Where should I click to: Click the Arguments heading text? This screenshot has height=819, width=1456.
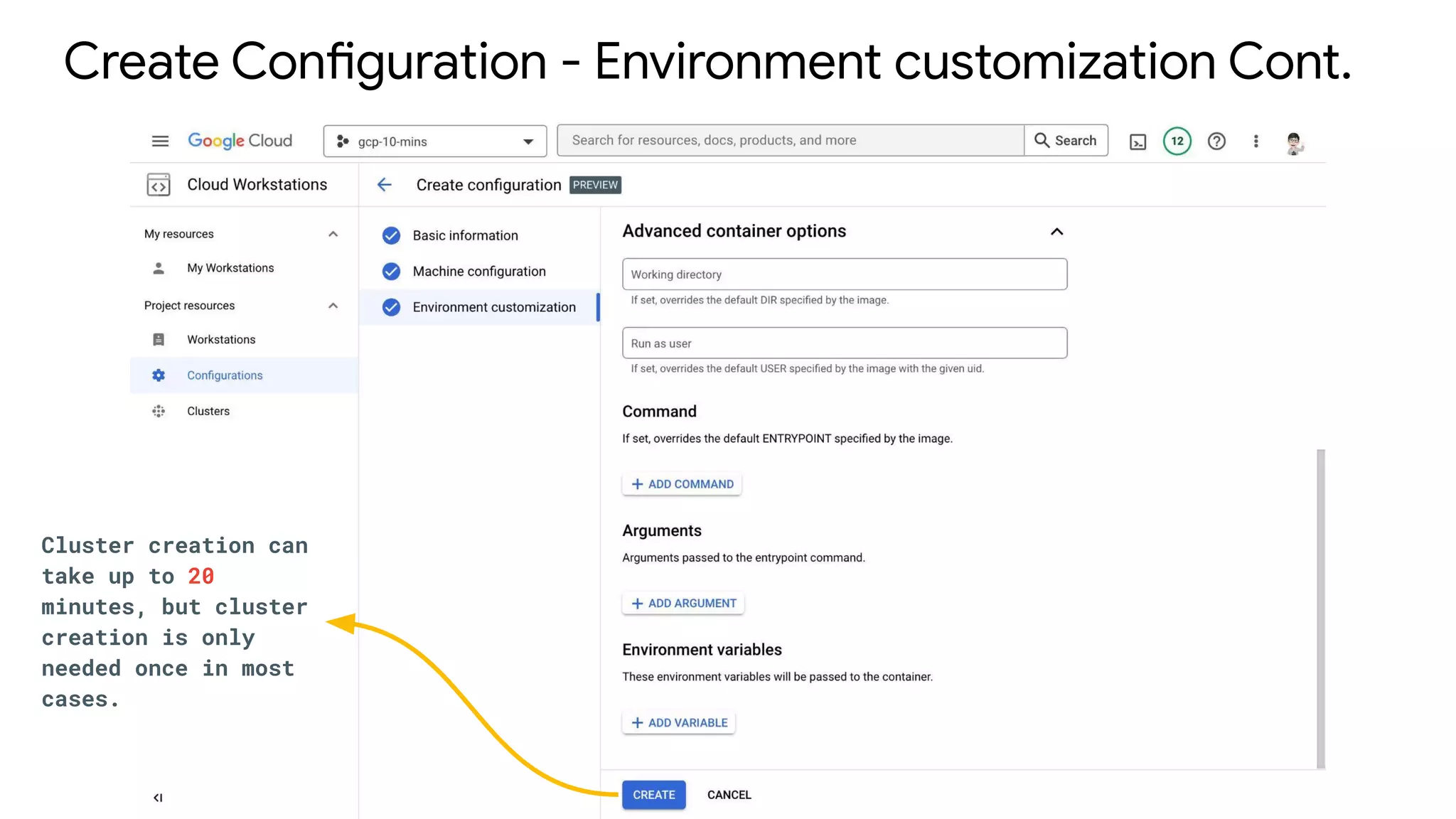click(x=661, y=531)
